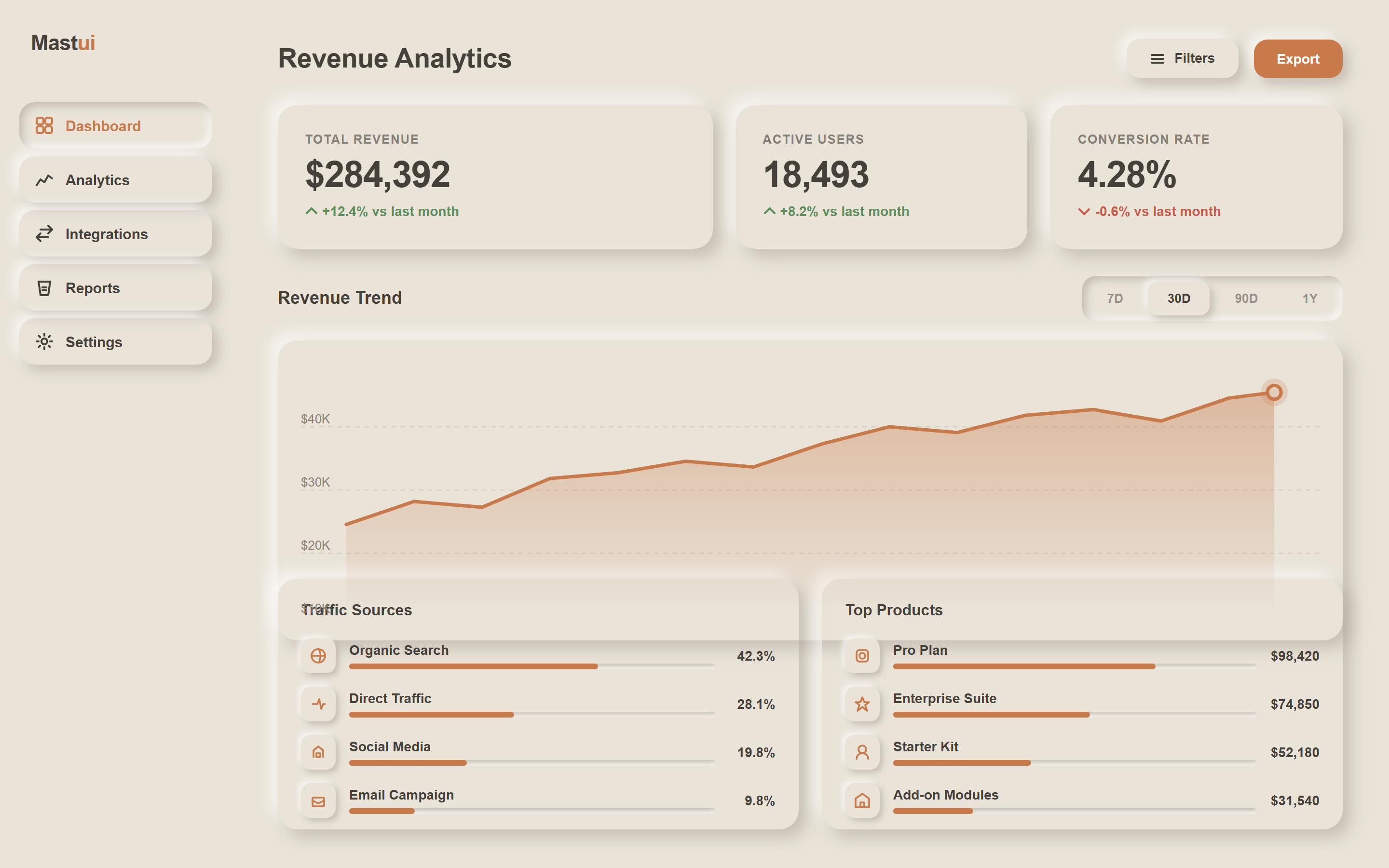Click the Add-on Modules home icon
This screenshot has height=868, width=1389.
pyautogui.click(x=862, y=801)
